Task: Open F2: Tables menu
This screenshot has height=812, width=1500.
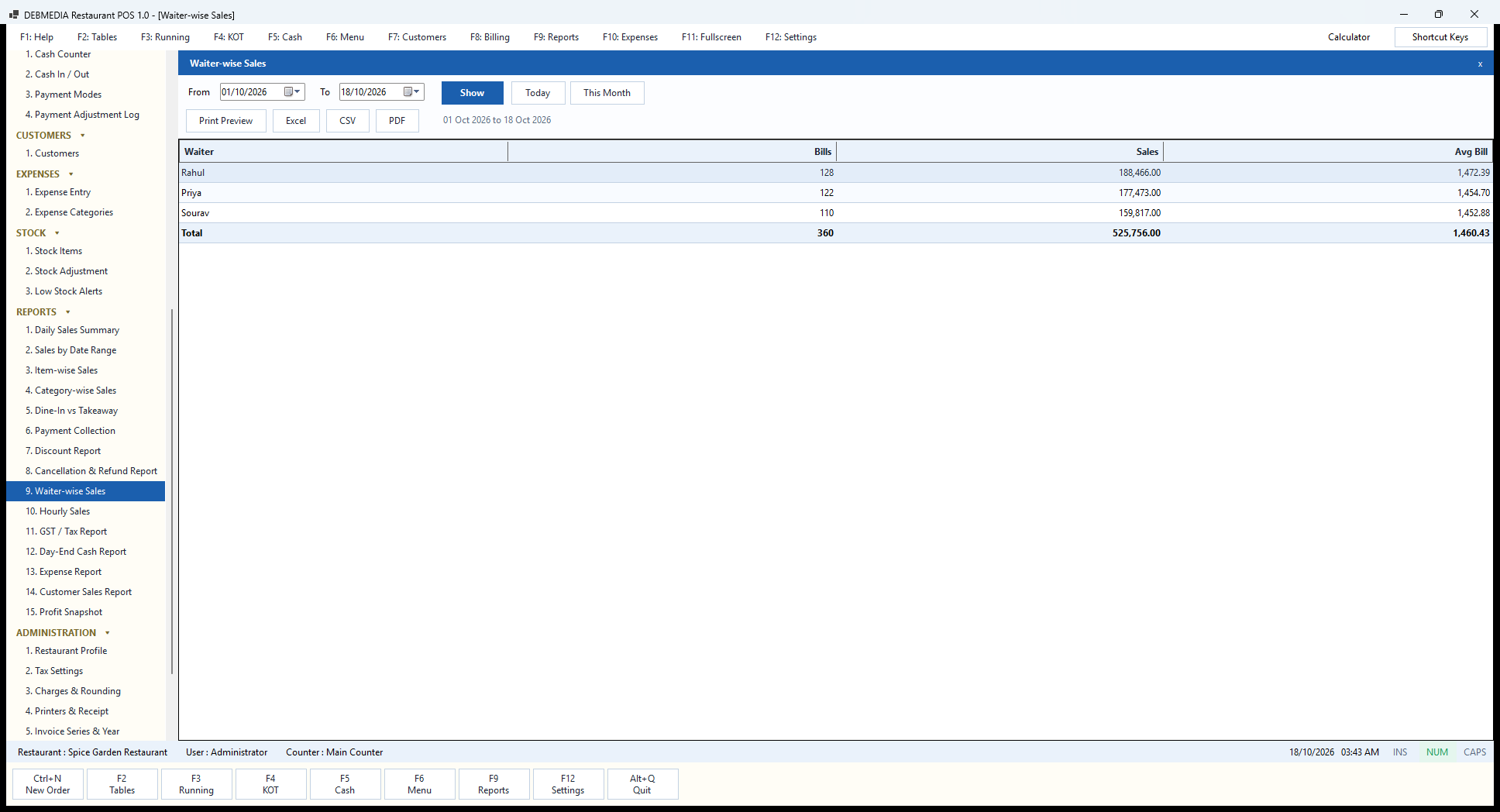Action: 97,37
